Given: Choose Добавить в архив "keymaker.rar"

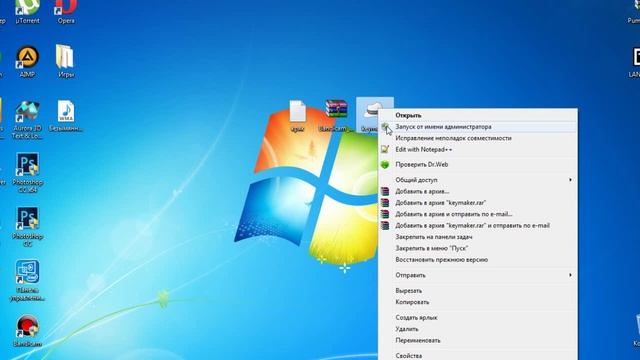Looking at the screenshot, I should click(478, 202).
